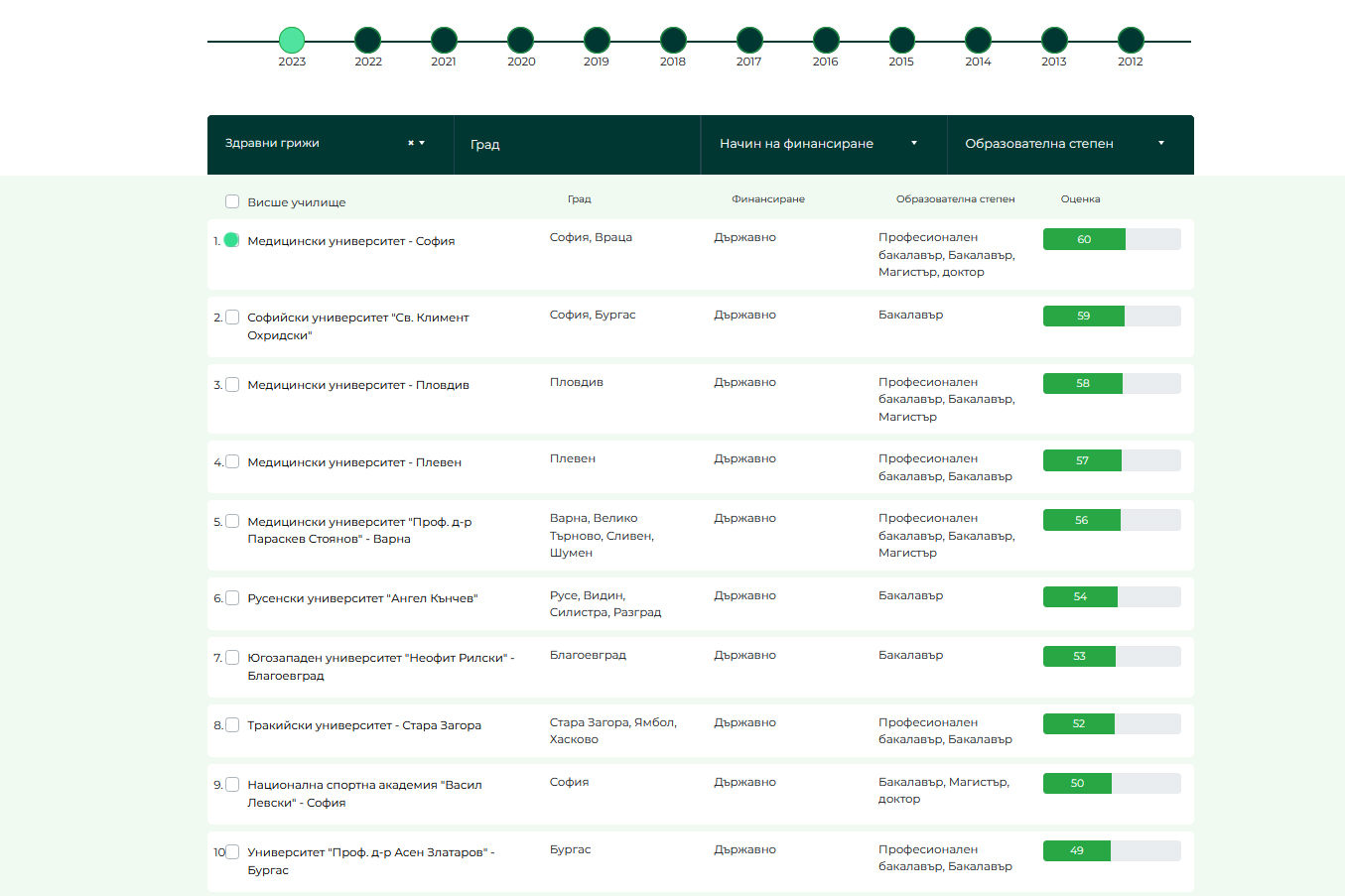Open Русенски университет Ангел Кънчев link

pos(362,598)
